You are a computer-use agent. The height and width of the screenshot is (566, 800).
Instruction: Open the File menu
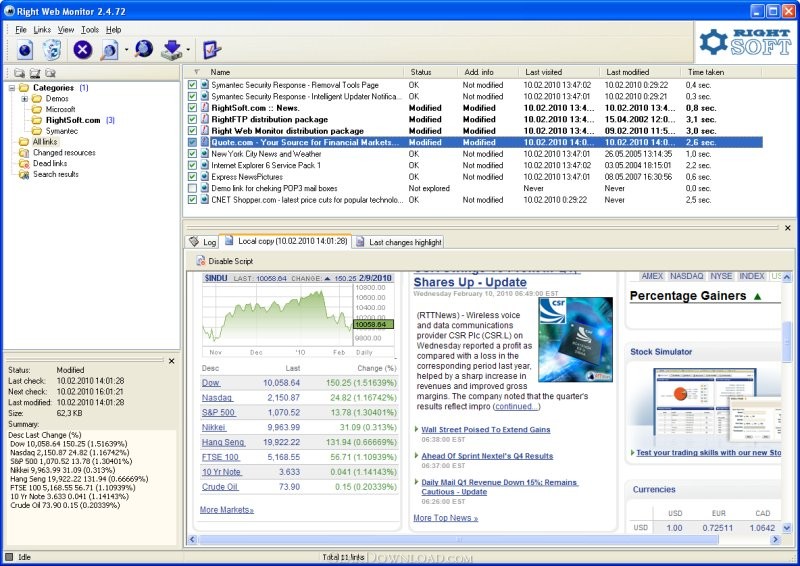click(x=20, y=30)
